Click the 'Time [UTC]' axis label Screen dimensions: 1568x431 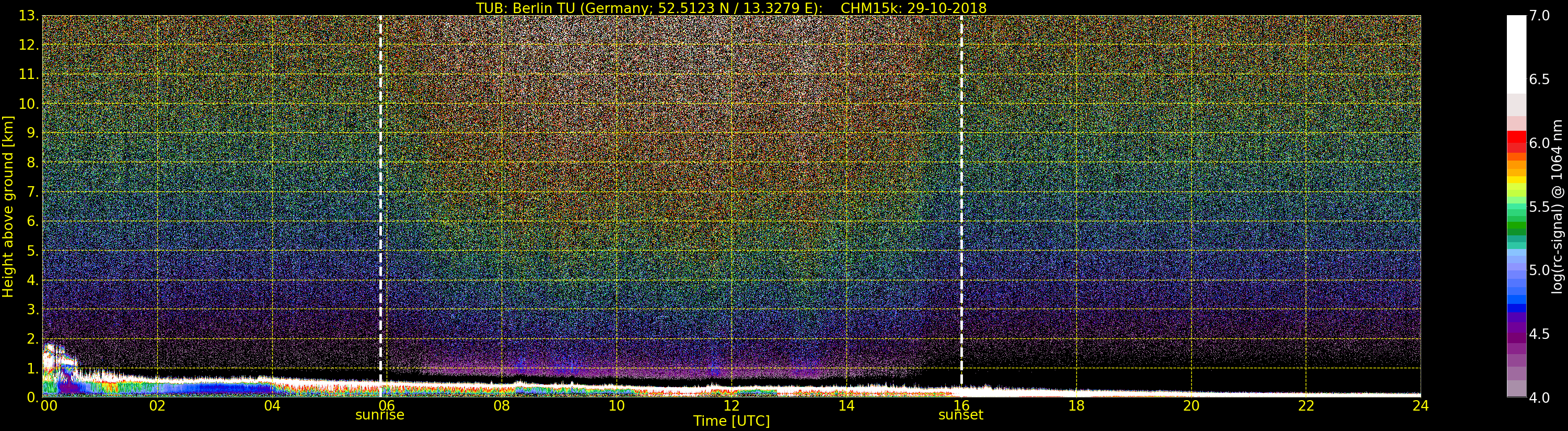[731, 421]
